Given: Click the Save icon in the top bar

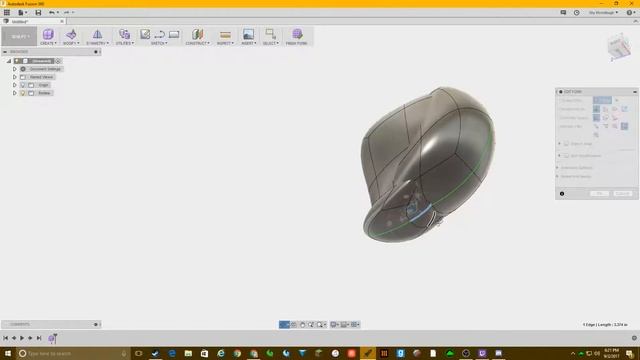Looking at the screenshot, I should (38, 13).
